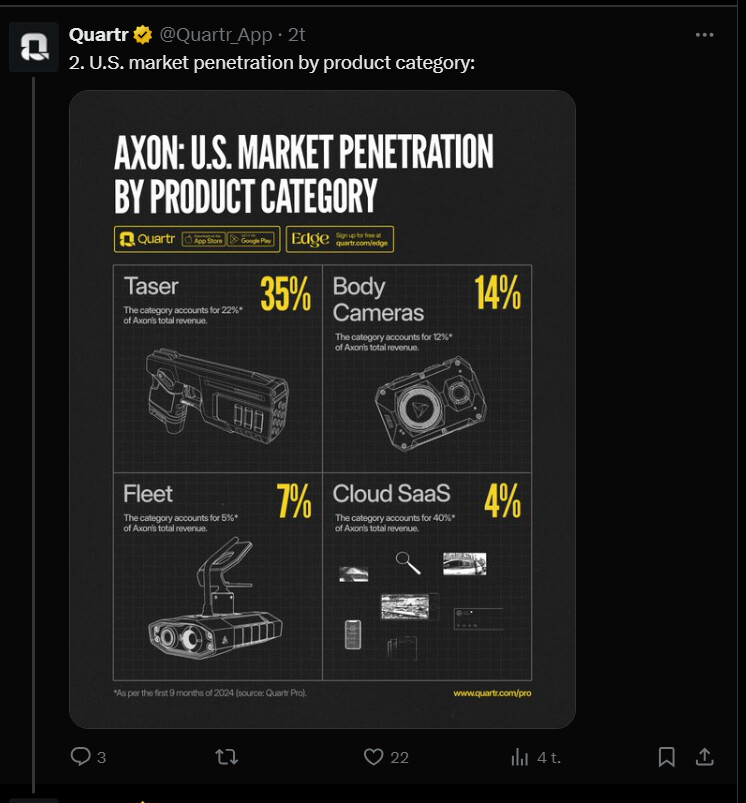
Task: Bookmark this Quartr post
Action: click(667, 757)
